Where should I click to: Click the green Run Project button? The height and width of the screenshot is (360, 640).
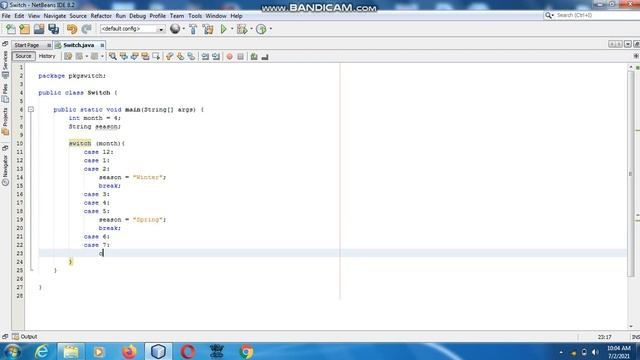coord(223,29)
